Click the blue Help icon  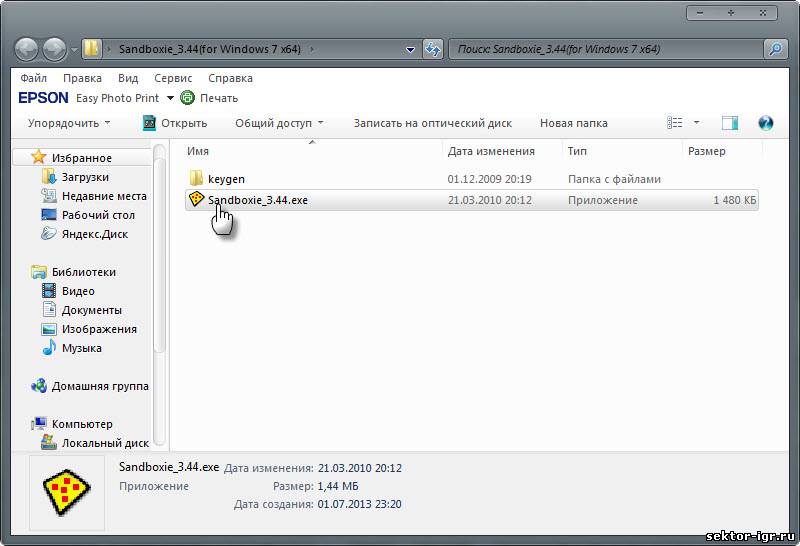pos(765,123)
